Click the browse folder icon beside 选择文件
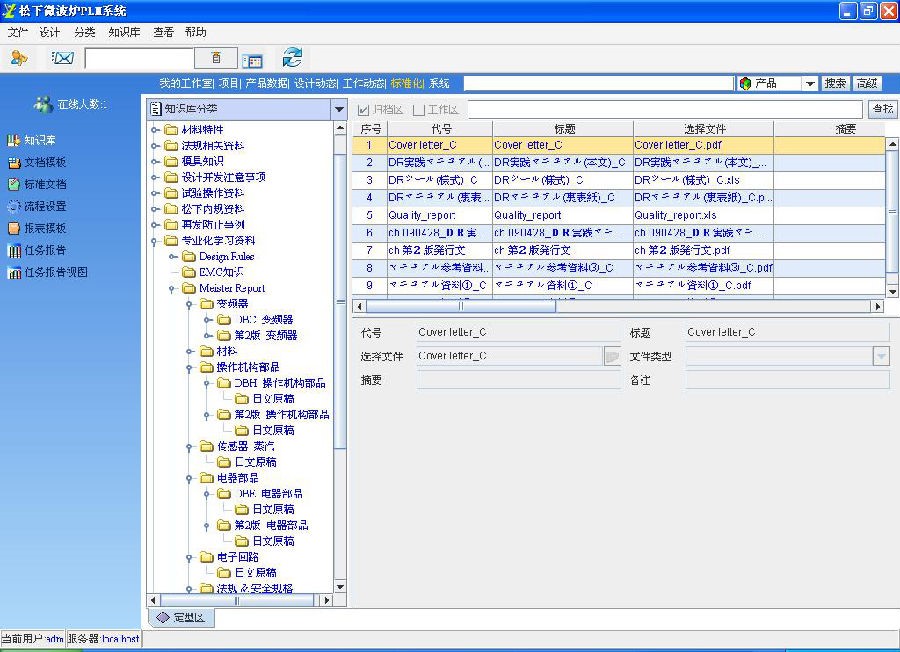This screenshot has height=652, width=900. pos(611,356)
